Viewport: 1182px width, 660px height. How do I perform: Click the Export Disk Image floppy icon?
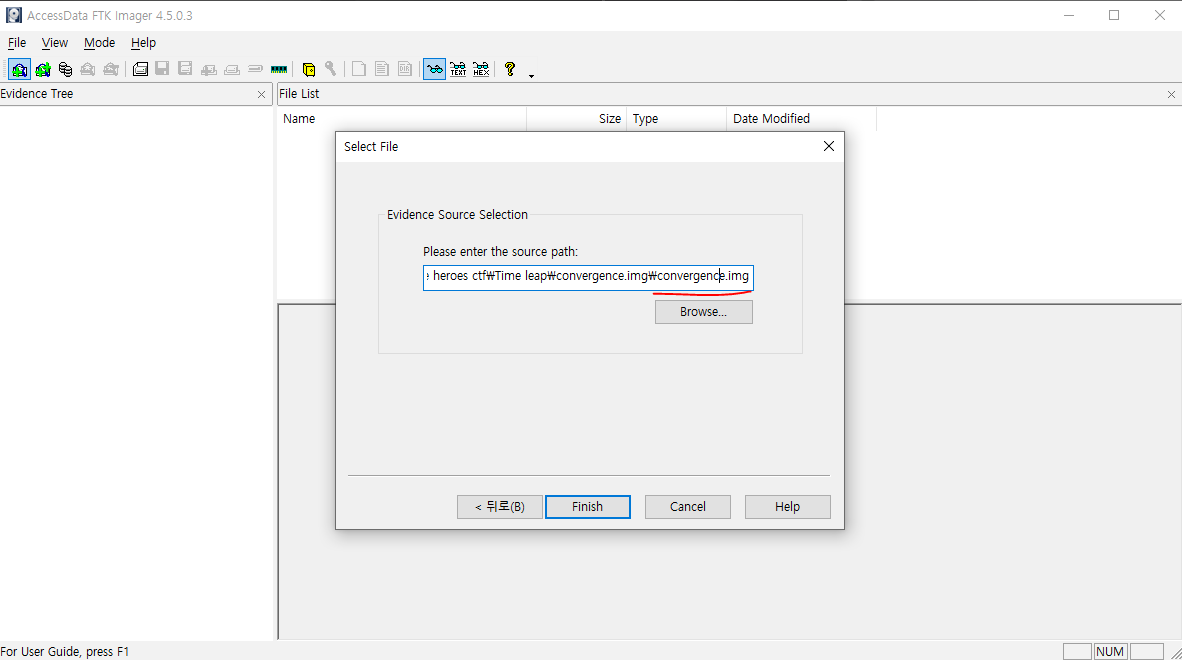[x=162, y=69]
